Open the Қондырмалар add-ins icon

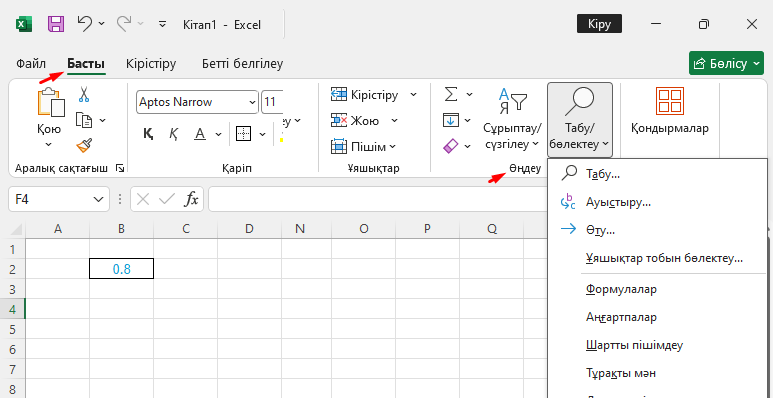[x=670, y=101]
